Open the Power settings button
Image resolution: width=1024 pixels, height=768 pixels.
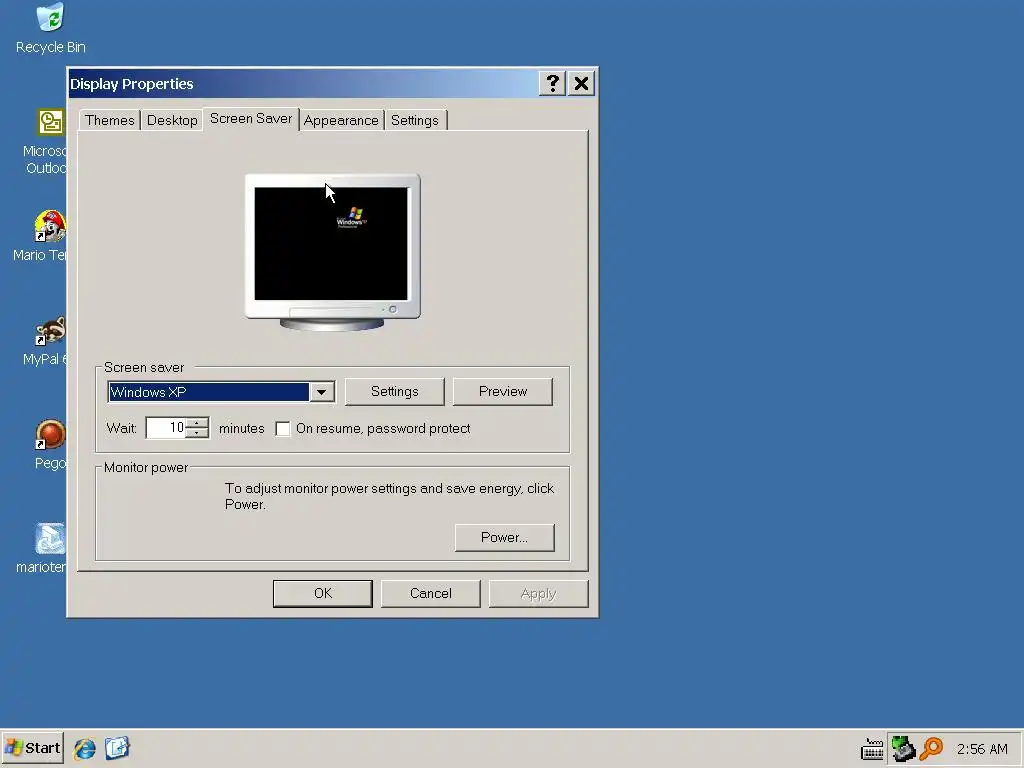tap(504, 537)
